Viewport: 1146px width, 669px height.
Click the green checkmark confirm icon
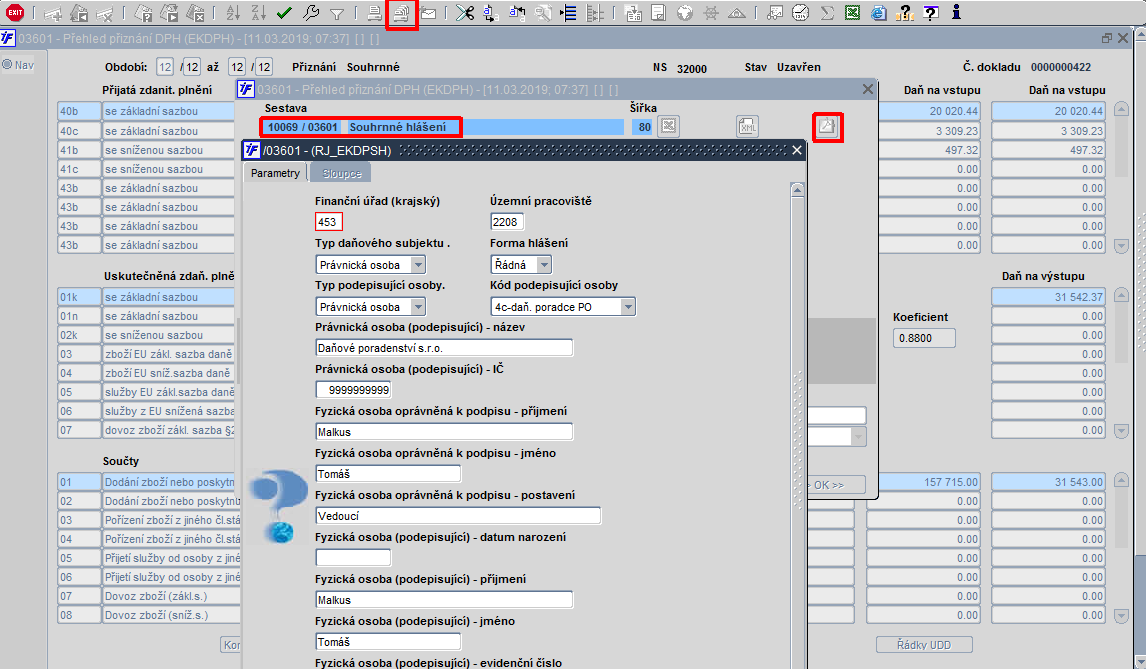tap(284, 13)
